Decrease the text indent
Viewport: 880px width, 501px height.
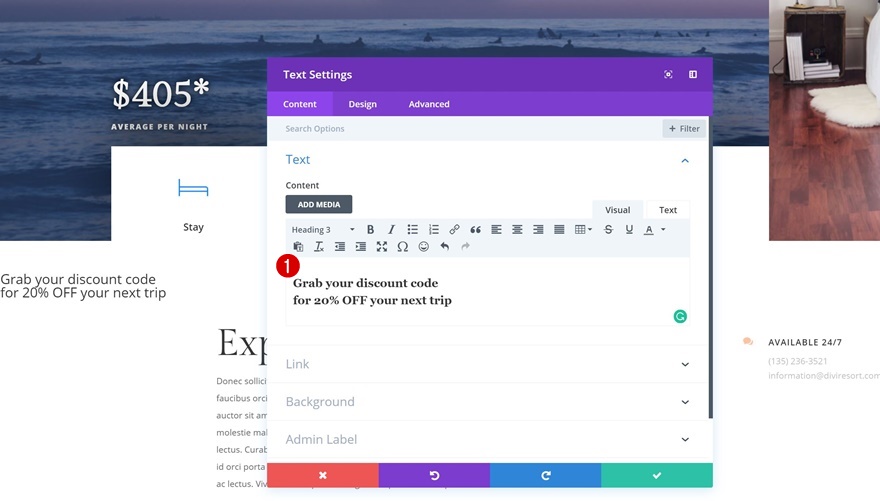tap(340, 246)
